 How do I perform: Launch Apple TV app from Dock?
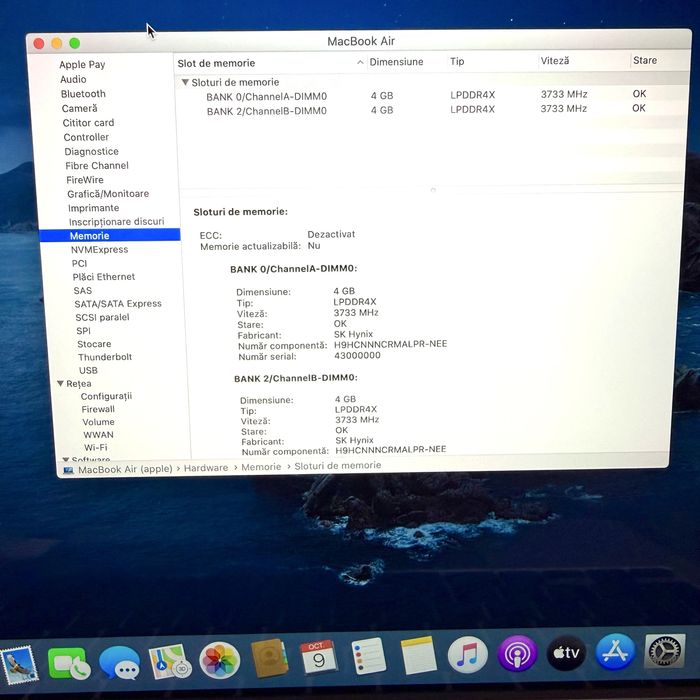(x=567, y=653)
